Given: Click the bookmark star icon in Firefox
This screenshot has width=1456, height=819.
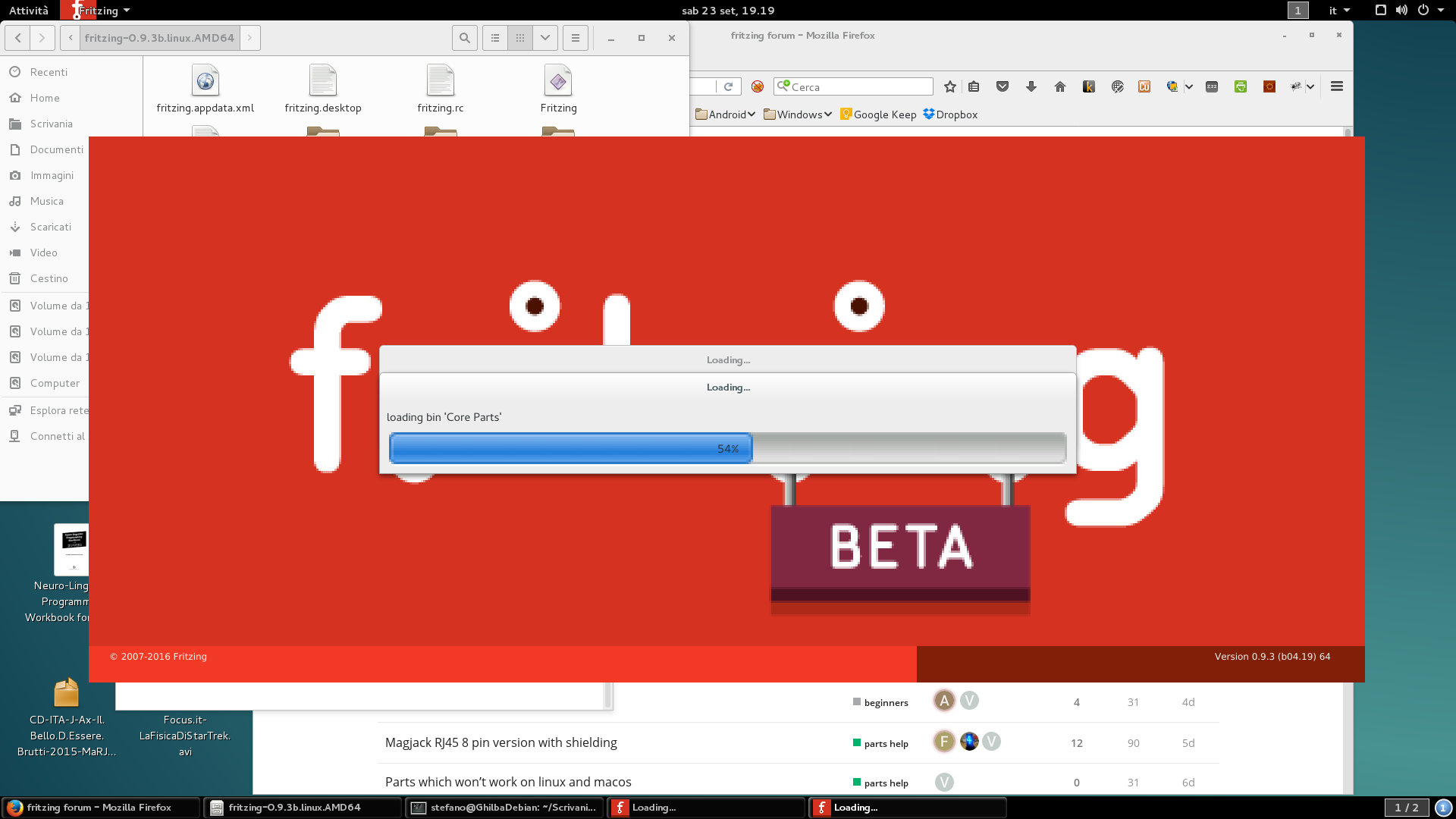Looking at the screenshot, I should [949, 86].
